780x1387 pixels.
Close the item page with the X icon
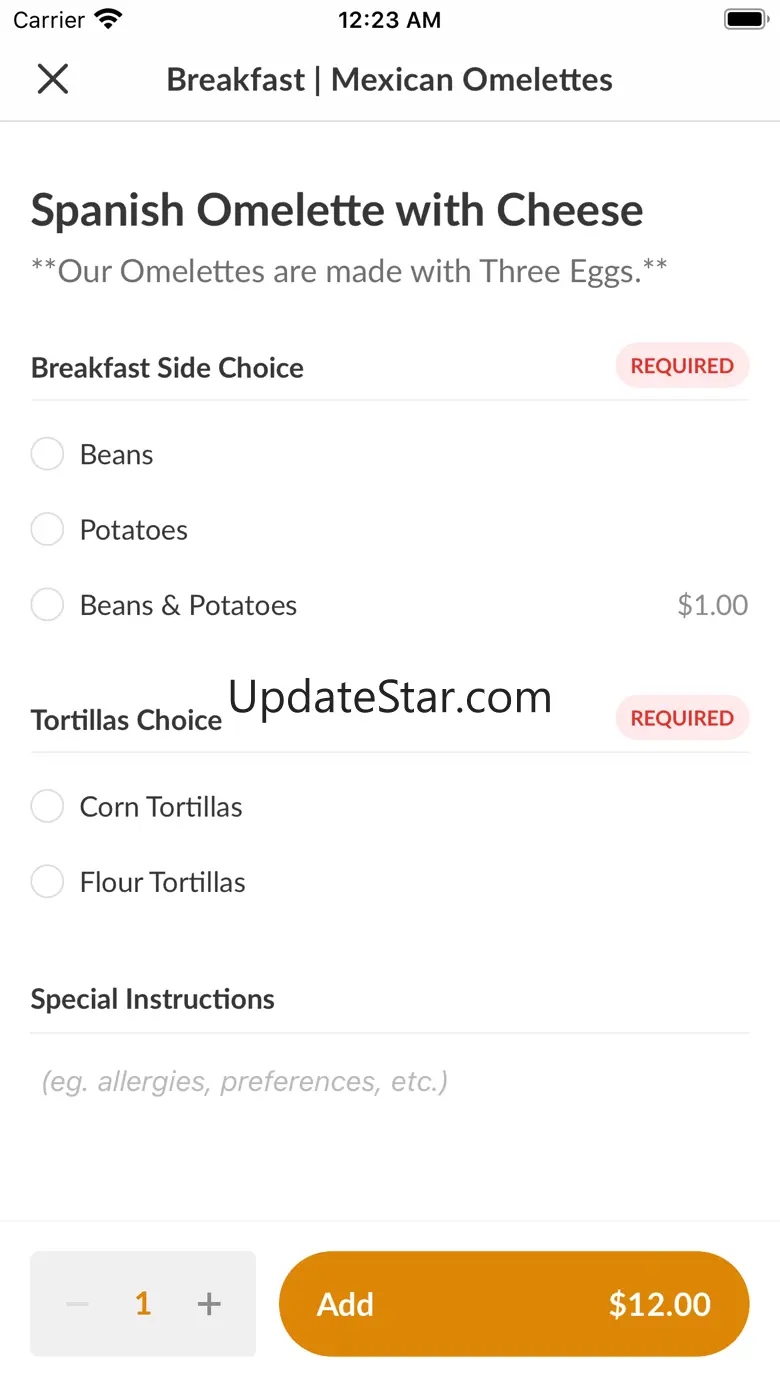(x=52, y=79)
